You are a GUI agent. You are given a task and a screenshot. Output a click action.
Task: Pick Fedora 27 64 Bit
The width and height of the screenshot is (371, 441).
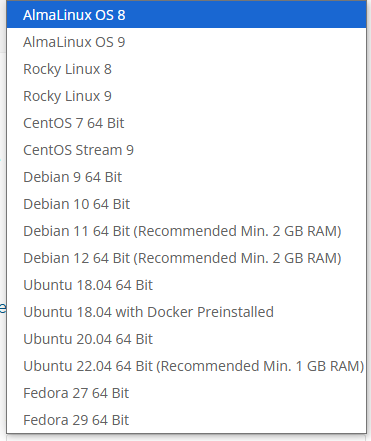[186, 393]
